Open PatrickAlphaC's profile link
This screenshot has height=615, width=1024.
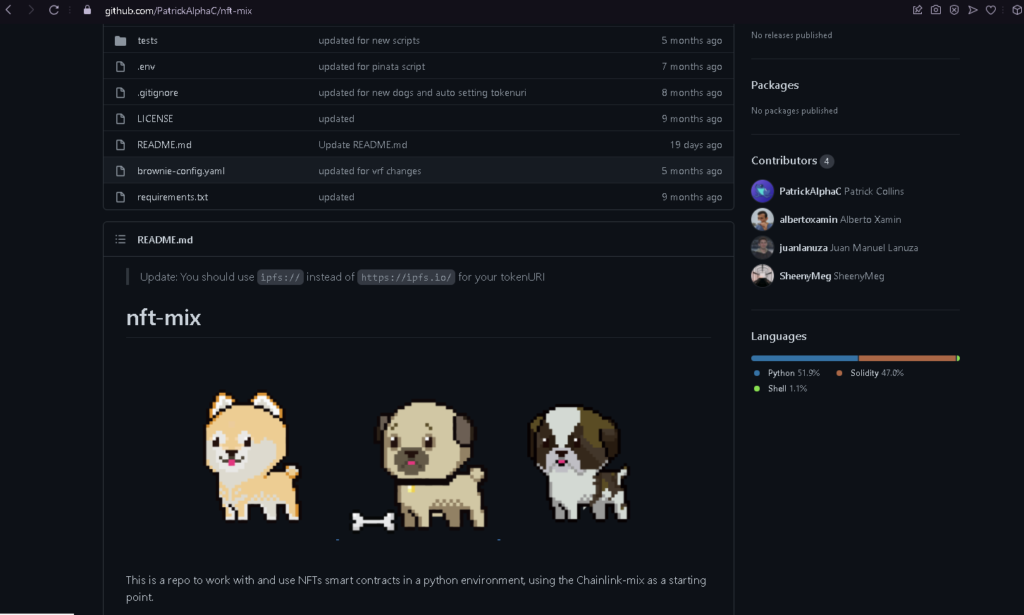810,191
